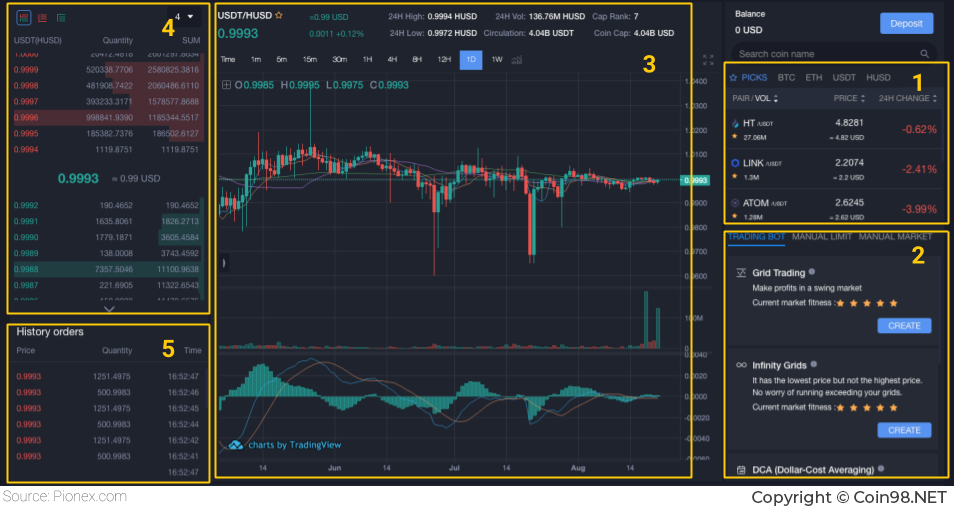Switch to MANUAL MARKET tab
Image resolution: width=960 pixels, height=509 pixels.
click(x=895, y=237)
